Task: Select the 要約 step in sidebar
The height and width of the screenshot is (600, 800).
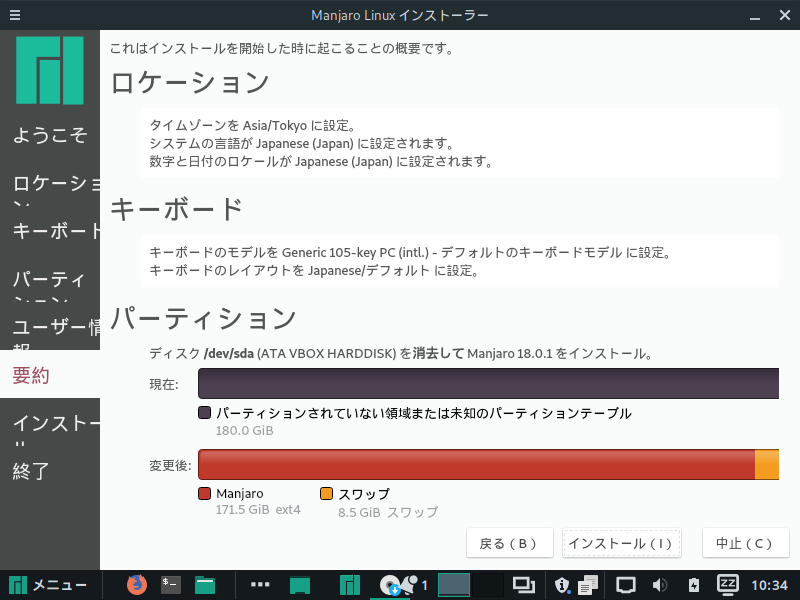Action: (50, 374)
